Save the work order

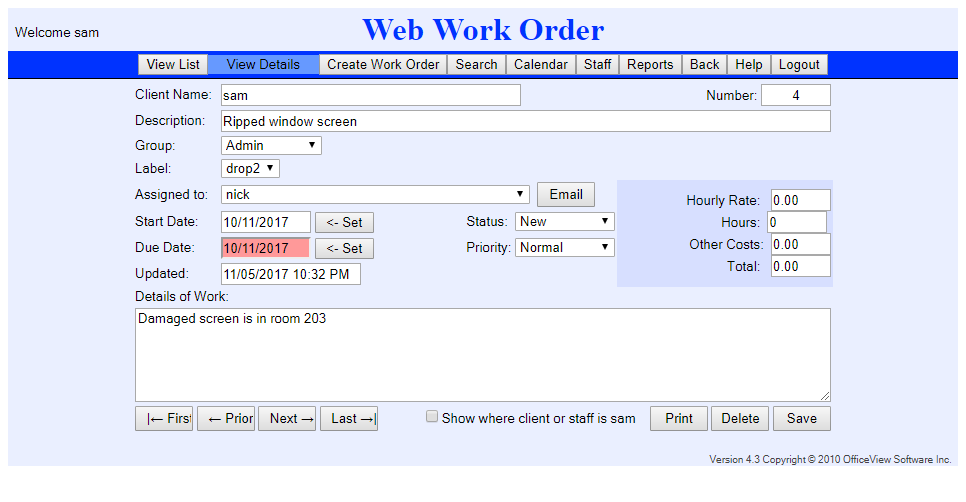pos(801,419)
